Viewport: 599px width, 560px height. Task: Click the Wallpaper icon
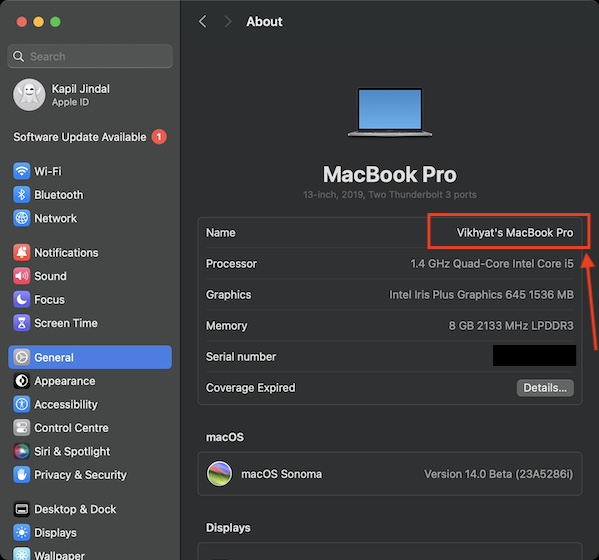tap(21, 554)
